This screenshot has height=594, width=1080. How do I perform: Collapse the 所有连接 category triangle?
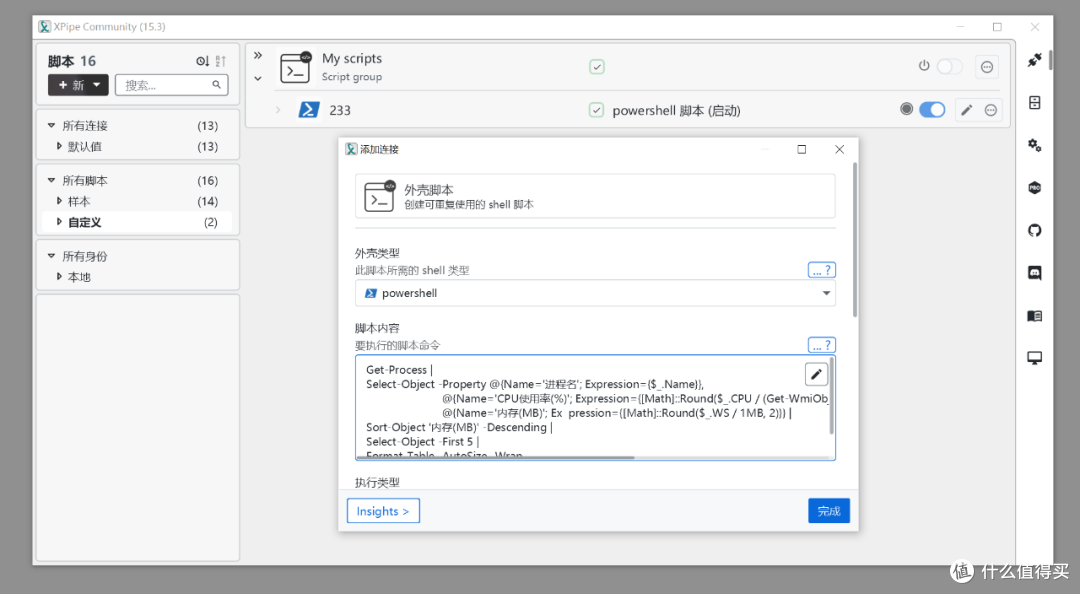pyautogui.click(x=51, y=125)
